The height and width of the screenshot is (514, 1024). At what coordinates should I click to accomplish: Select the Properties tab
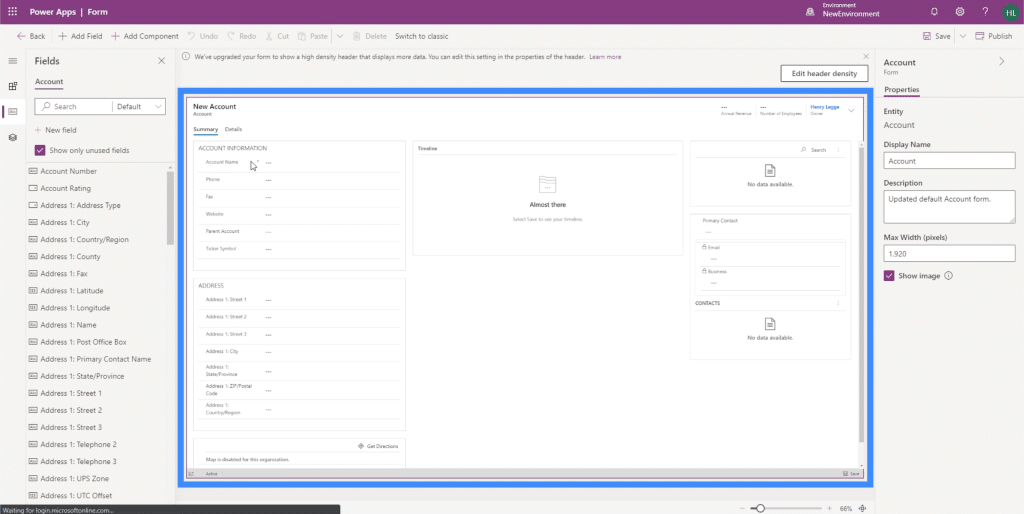[901, 89]
